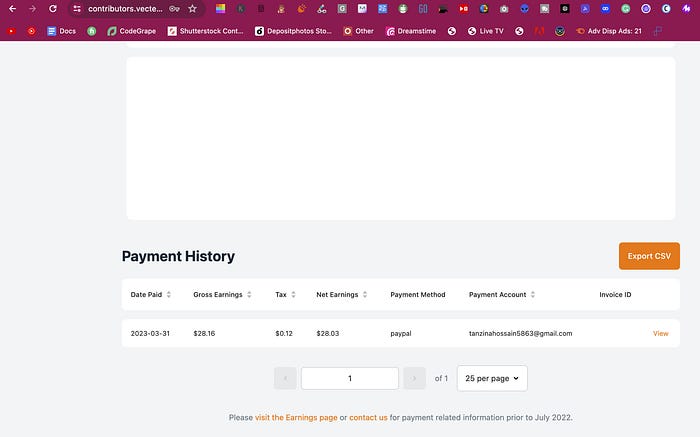700x437 pixels.
Task: Open site information icon beside the URL
Action: click(77, 8)
